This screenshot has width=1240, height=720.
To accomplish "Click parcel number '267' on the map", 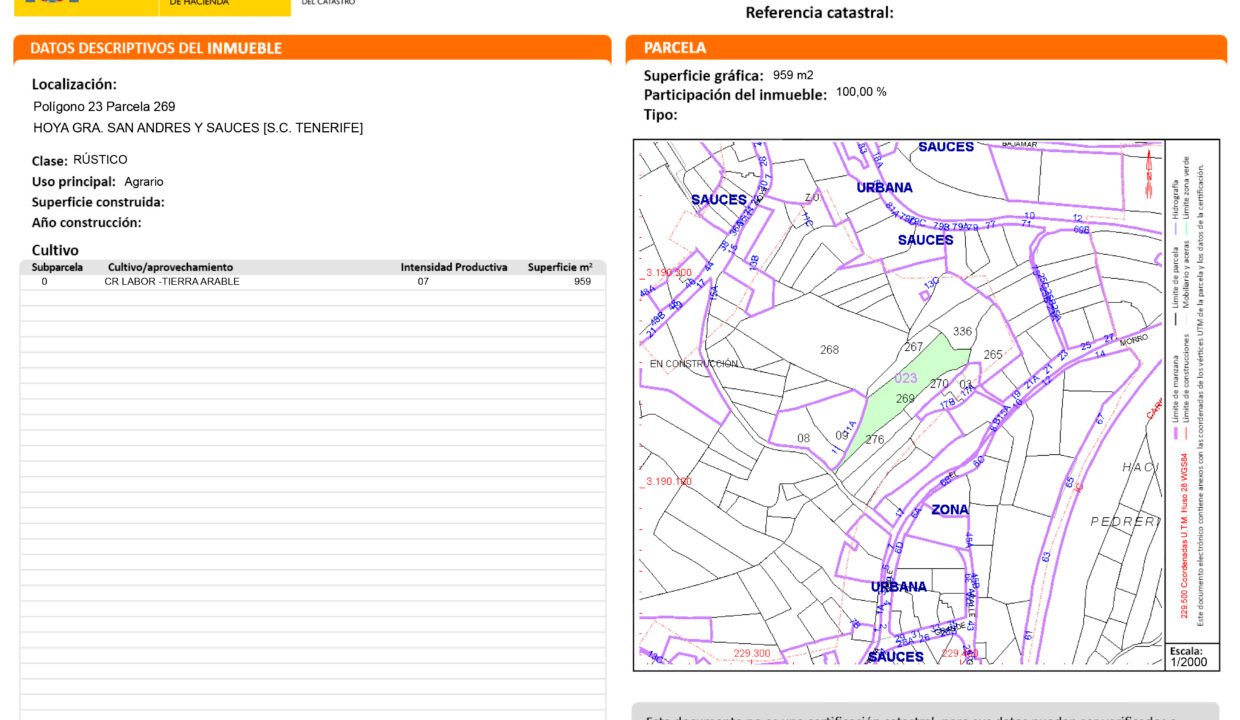I will pyautogui.click(x=913, y=347).
